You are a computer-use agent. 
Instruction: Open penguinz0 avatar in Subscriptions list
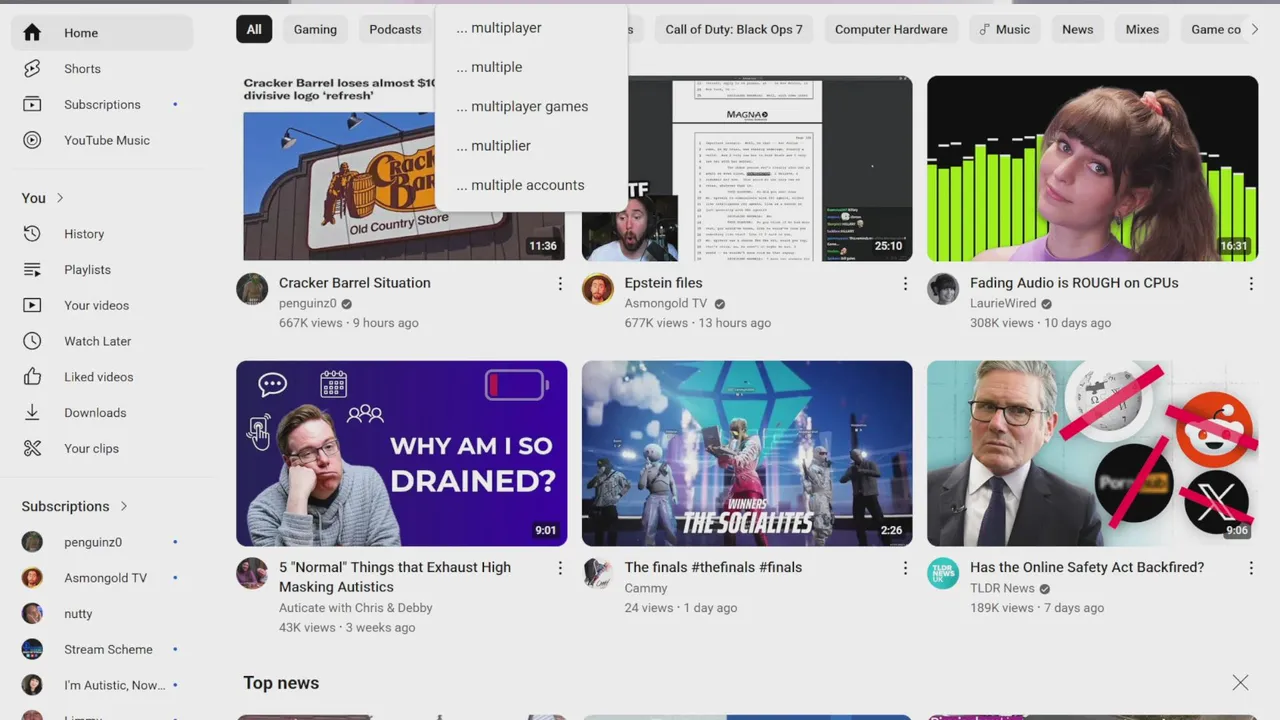coord(32,542)
